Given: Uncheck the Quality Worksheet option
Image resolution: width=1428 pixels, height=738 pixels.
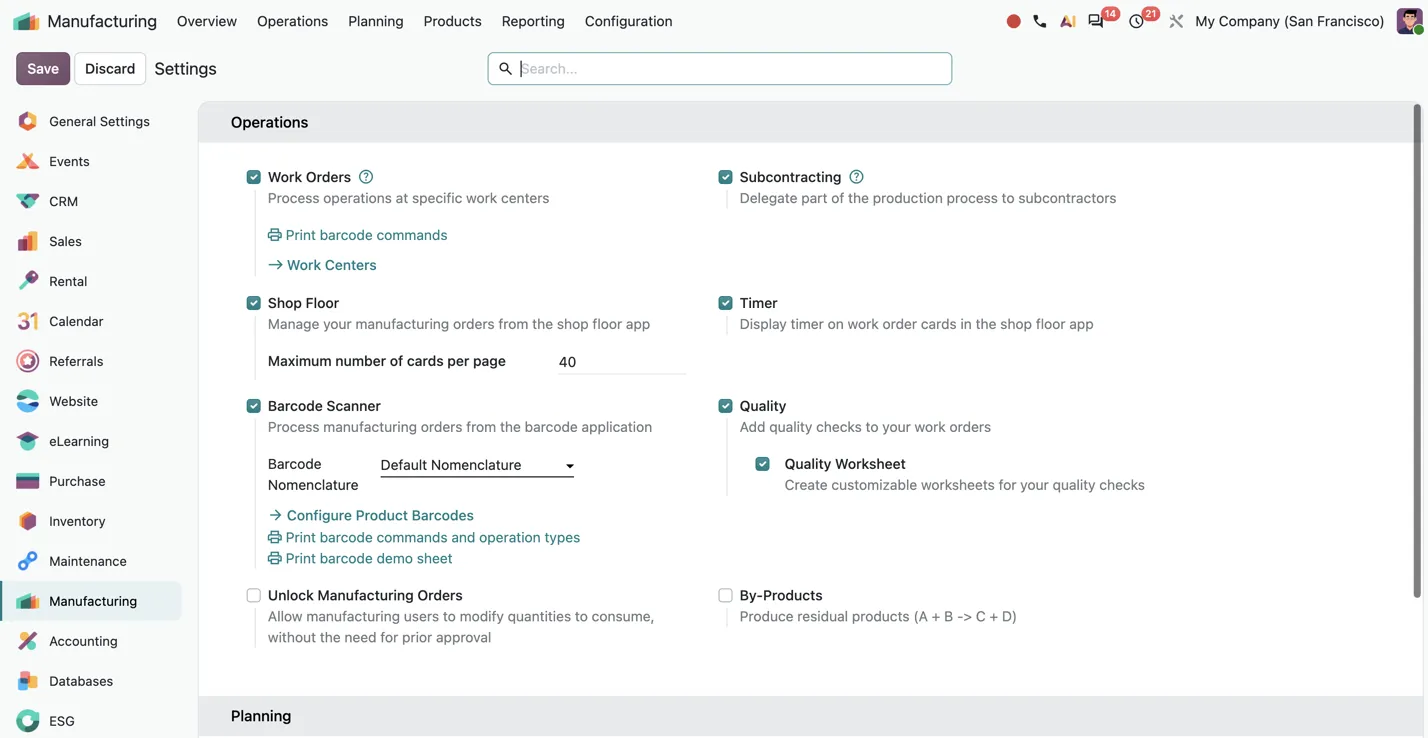Looking at the screenshot, I should [763, 464].
